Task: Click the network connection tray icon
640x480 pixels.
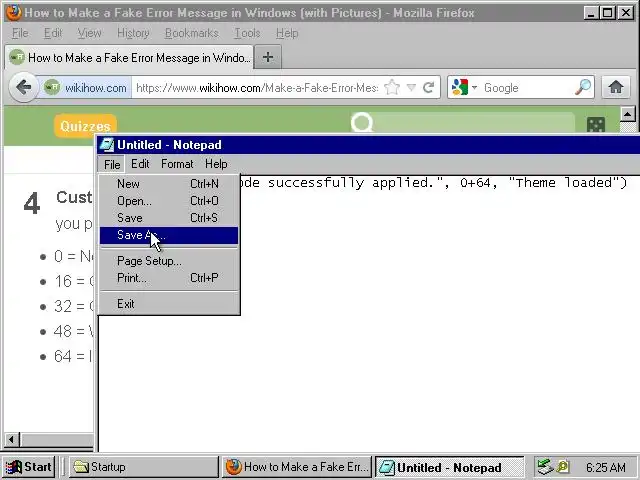Action: pyautogui.click(x=545, y=467)
